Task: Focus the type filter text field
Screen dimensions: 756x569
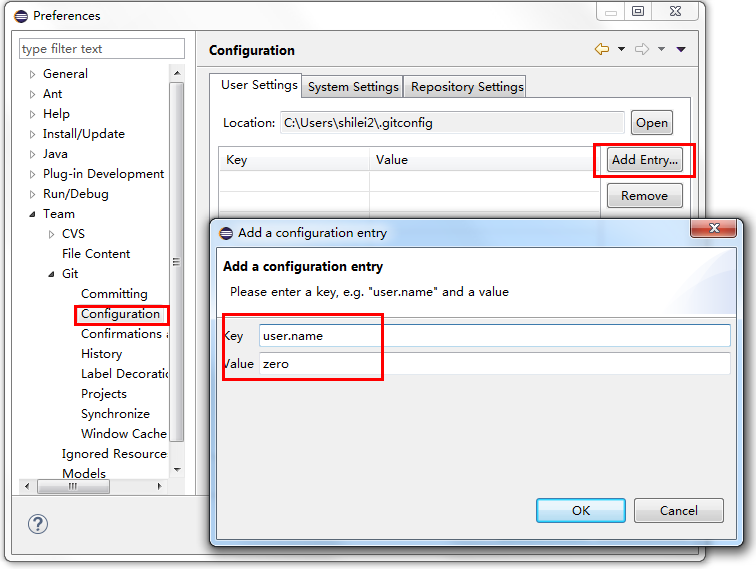Action: click(x=102, y=49)
